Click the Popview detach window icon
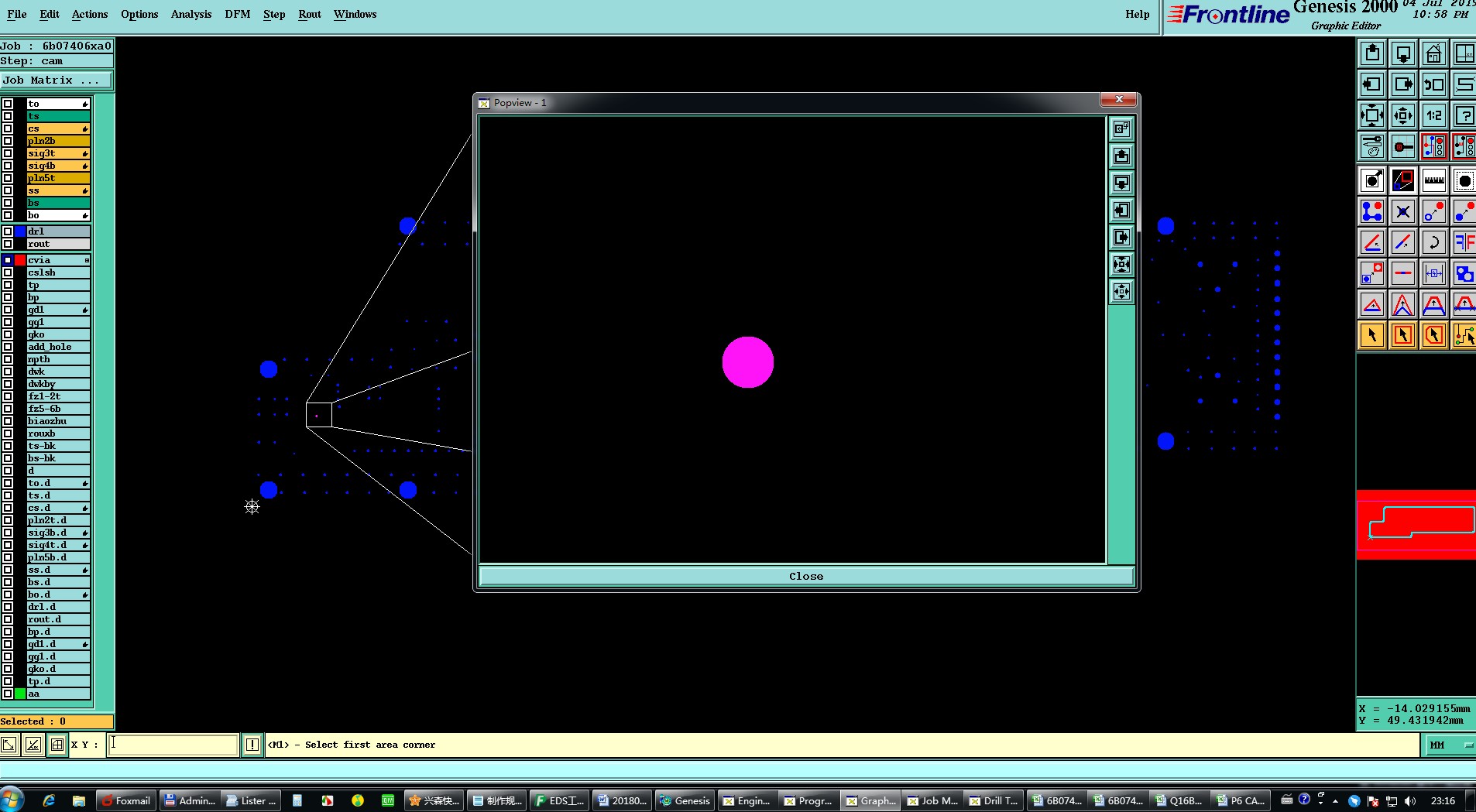 [1121, 129]
